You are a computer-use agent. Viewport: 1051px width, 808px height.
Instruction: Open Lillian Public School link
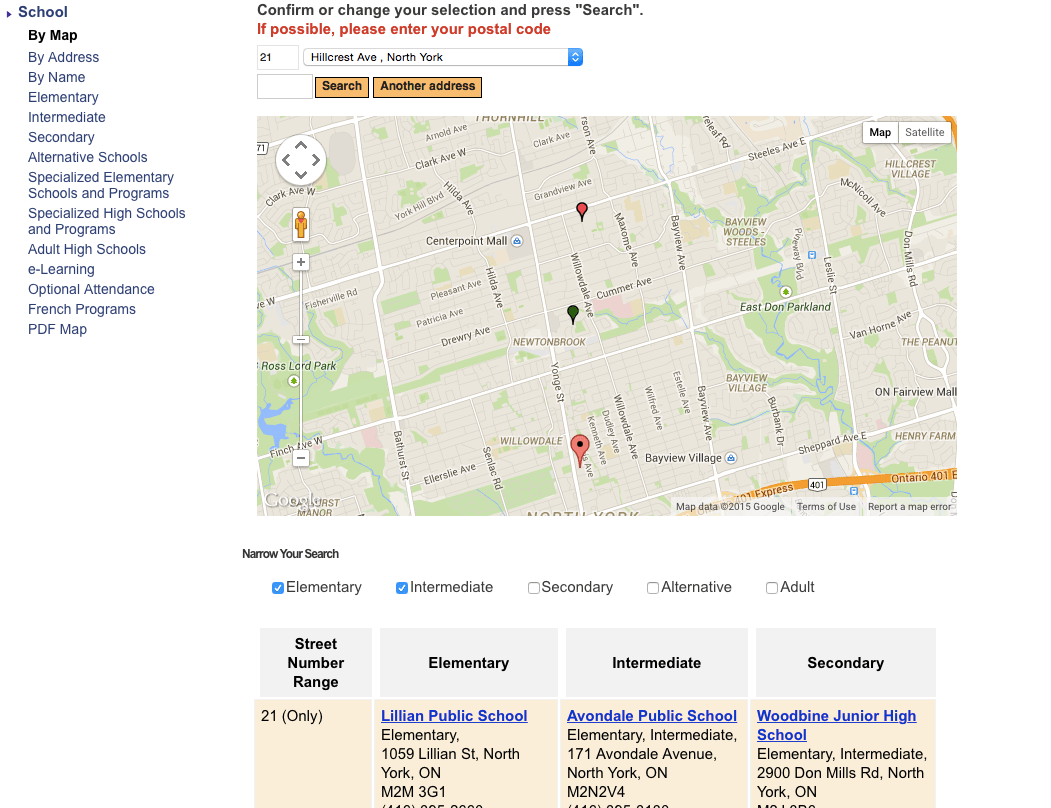pos(454,716)
